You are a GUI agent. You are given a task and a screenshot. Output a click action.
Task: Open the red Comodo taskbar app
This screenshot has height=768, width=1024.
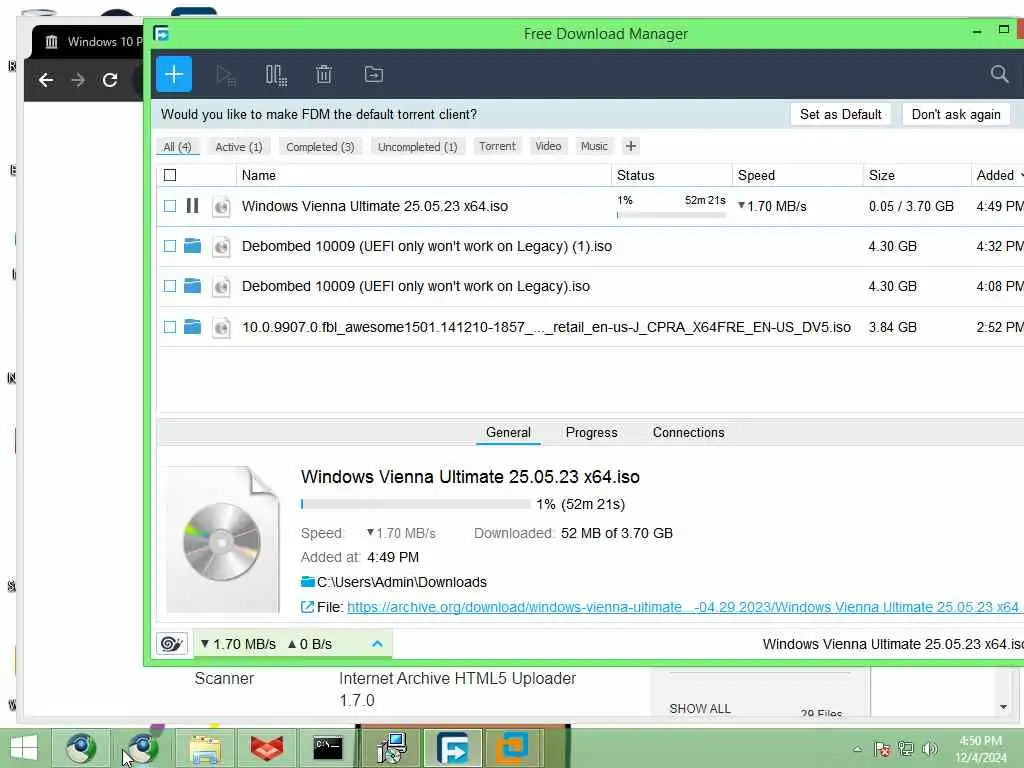pyautogui.click(x=267, y=748)
